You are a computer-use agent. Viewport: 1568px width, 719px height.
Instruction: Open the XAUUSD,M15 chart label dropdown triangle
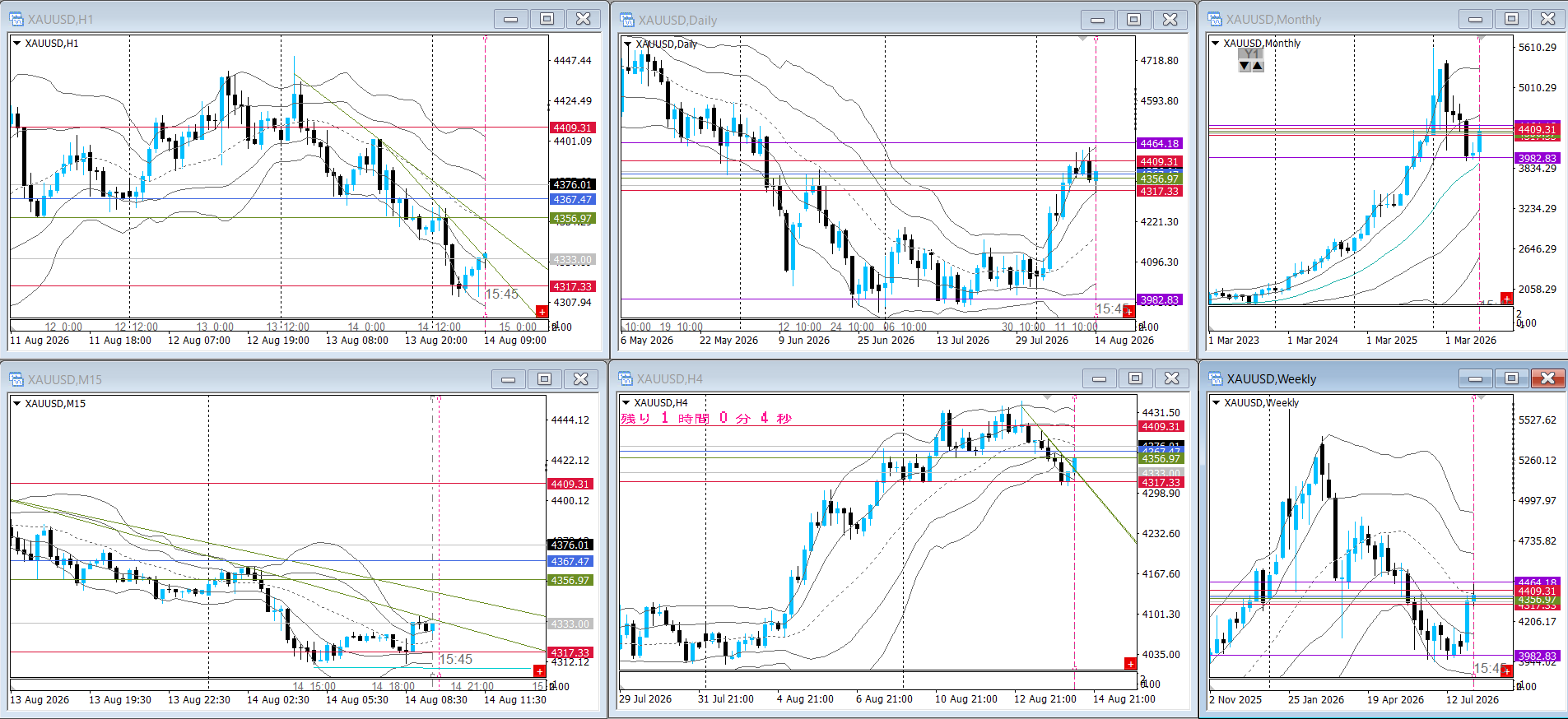(16, 403)
